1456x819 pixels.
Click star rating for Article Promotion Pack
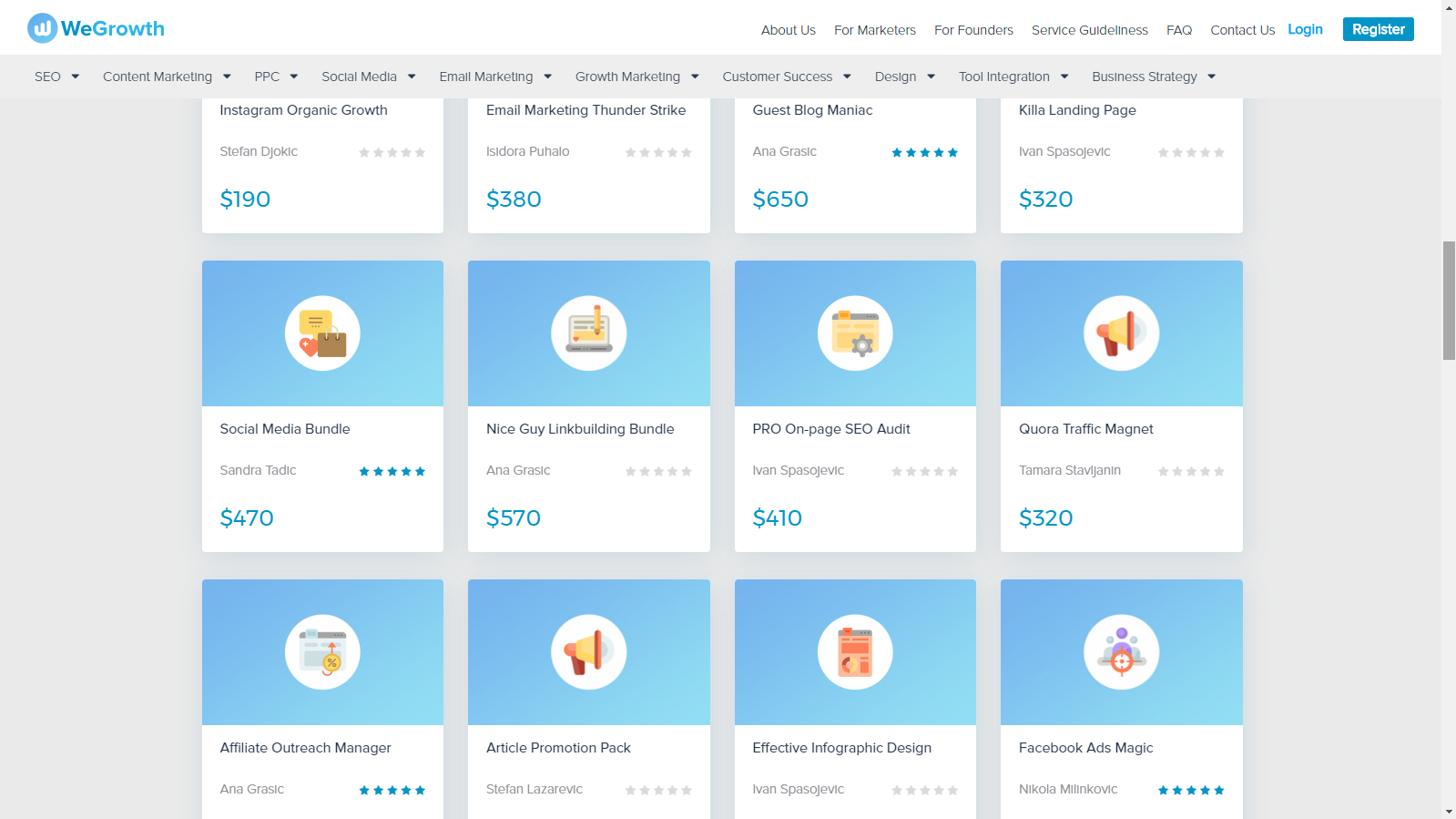[658, 790]
